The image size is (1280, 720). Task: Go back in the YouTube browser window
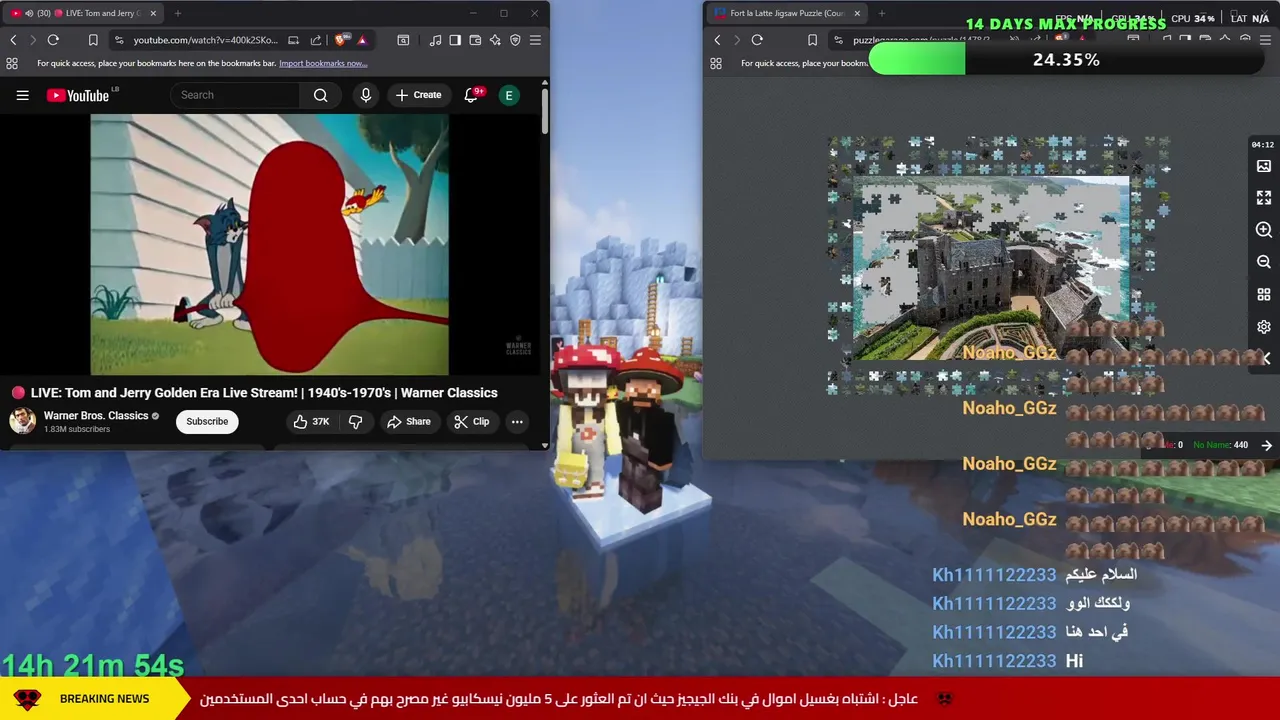click(x=13, y=40)
